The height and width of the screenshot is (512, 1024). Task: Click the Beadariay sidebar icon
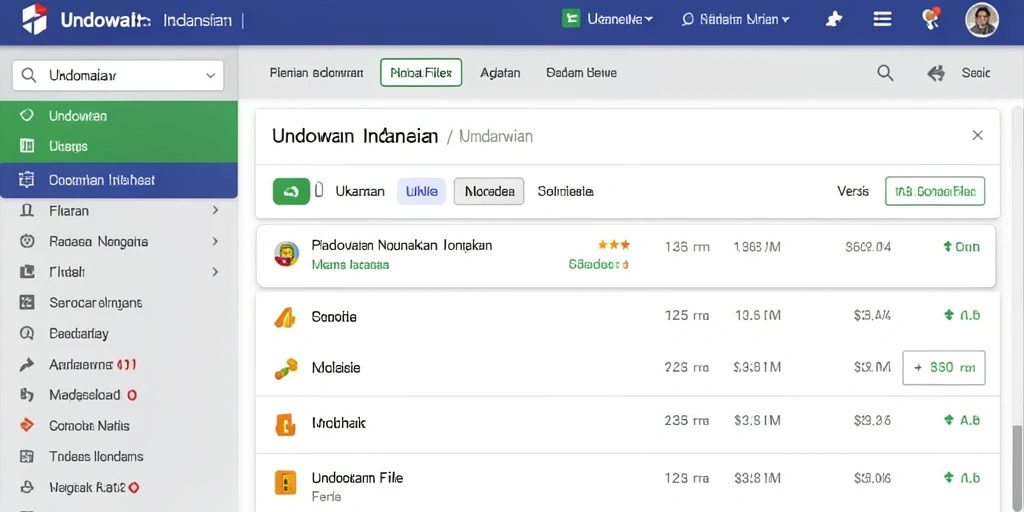27,333
